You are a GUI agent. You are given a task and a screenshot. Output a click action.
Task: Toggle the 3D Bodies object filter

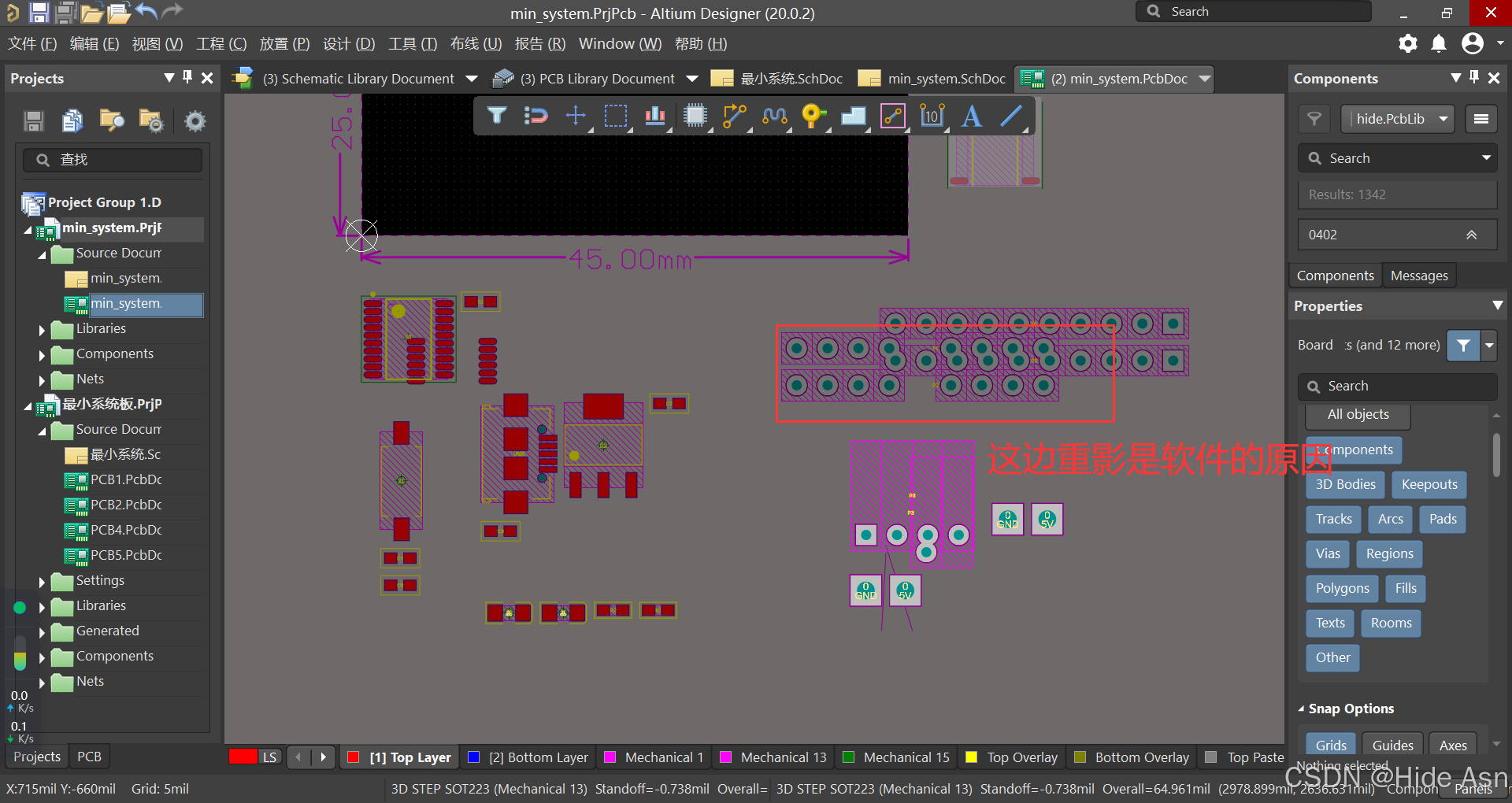point(1345,484)
